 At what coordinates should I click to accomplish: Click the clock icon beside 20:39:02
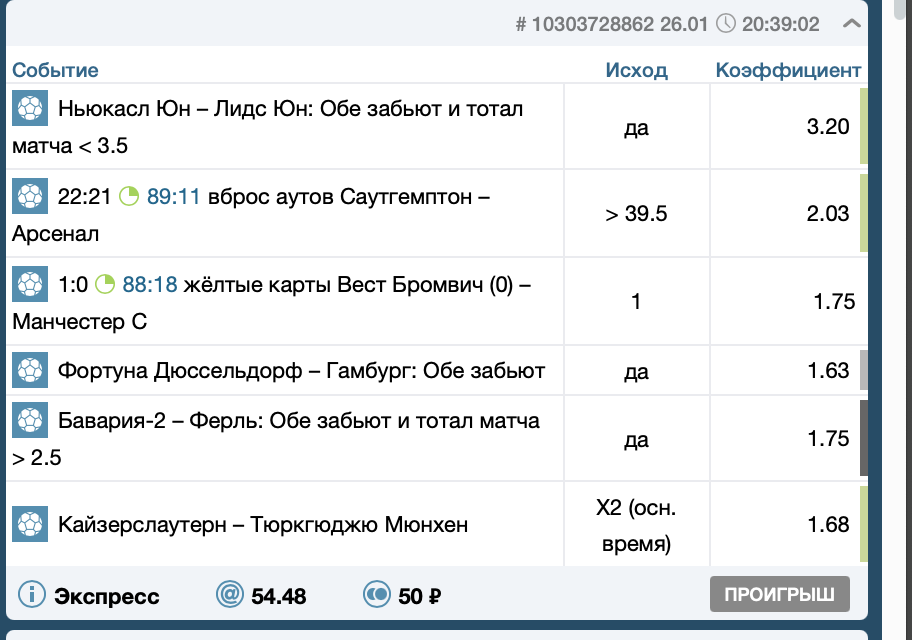pyautogui.click(x=725, y=24)
